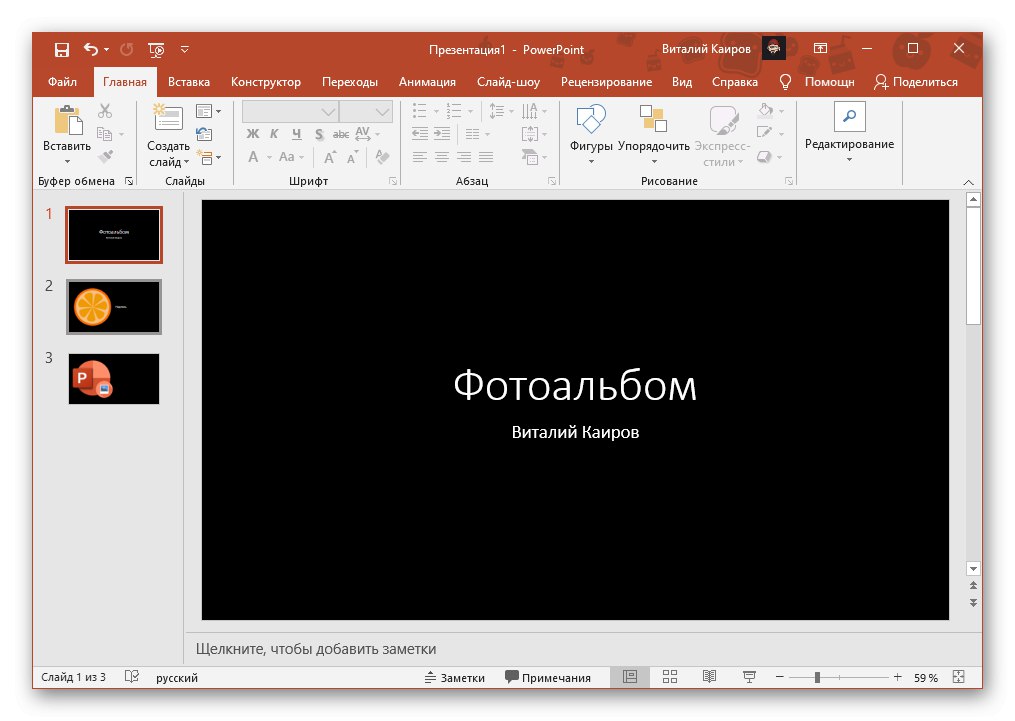
Task: Collapse the ribbon with the chevron
Action: click(967, 182)
